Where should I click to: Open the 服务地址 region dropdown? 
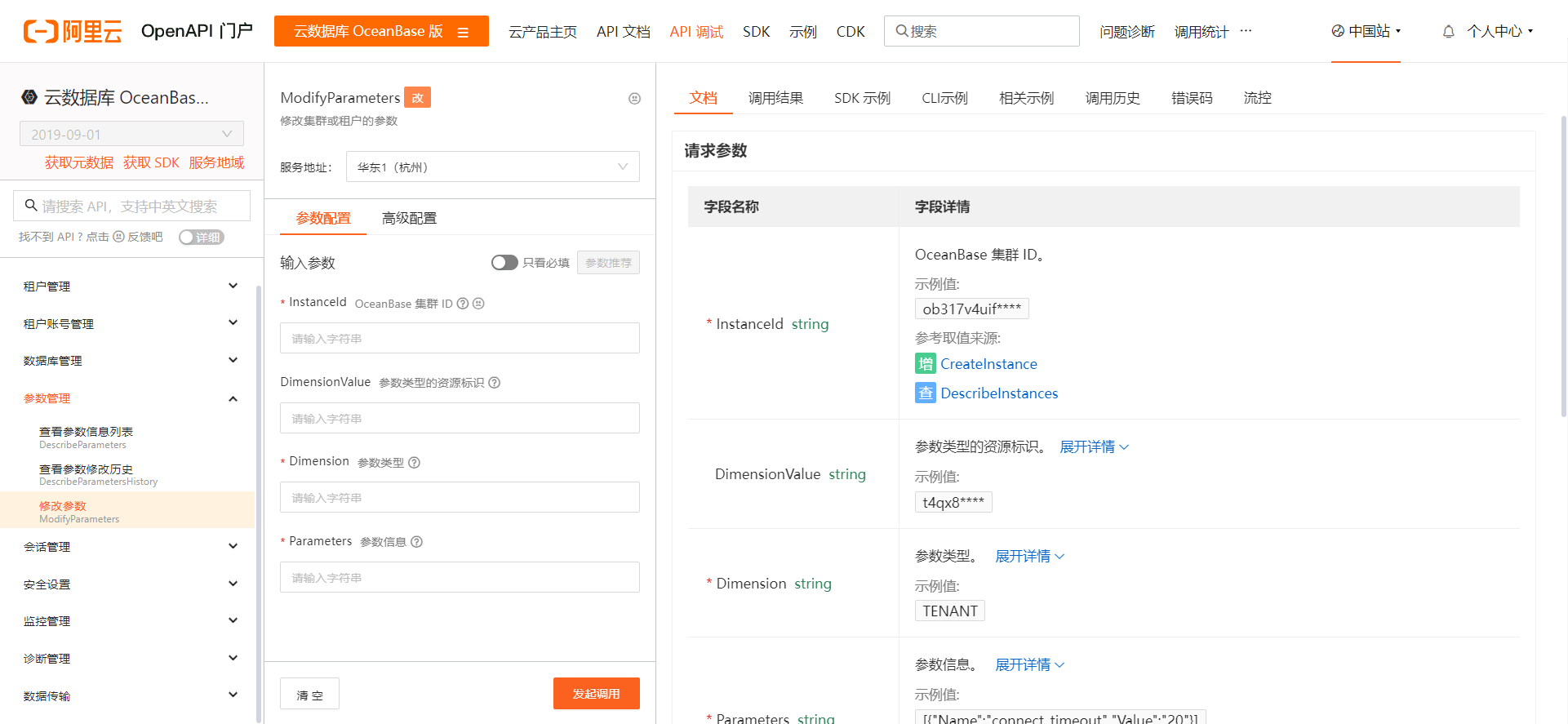tap(492, 167)
